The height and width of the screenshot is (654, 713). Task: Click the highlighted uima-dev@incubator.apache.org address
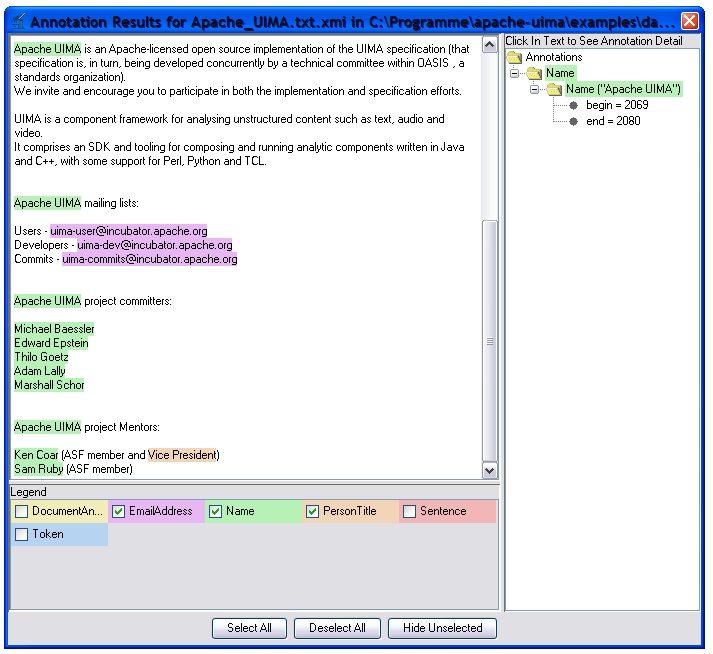(x=154, y=245)
